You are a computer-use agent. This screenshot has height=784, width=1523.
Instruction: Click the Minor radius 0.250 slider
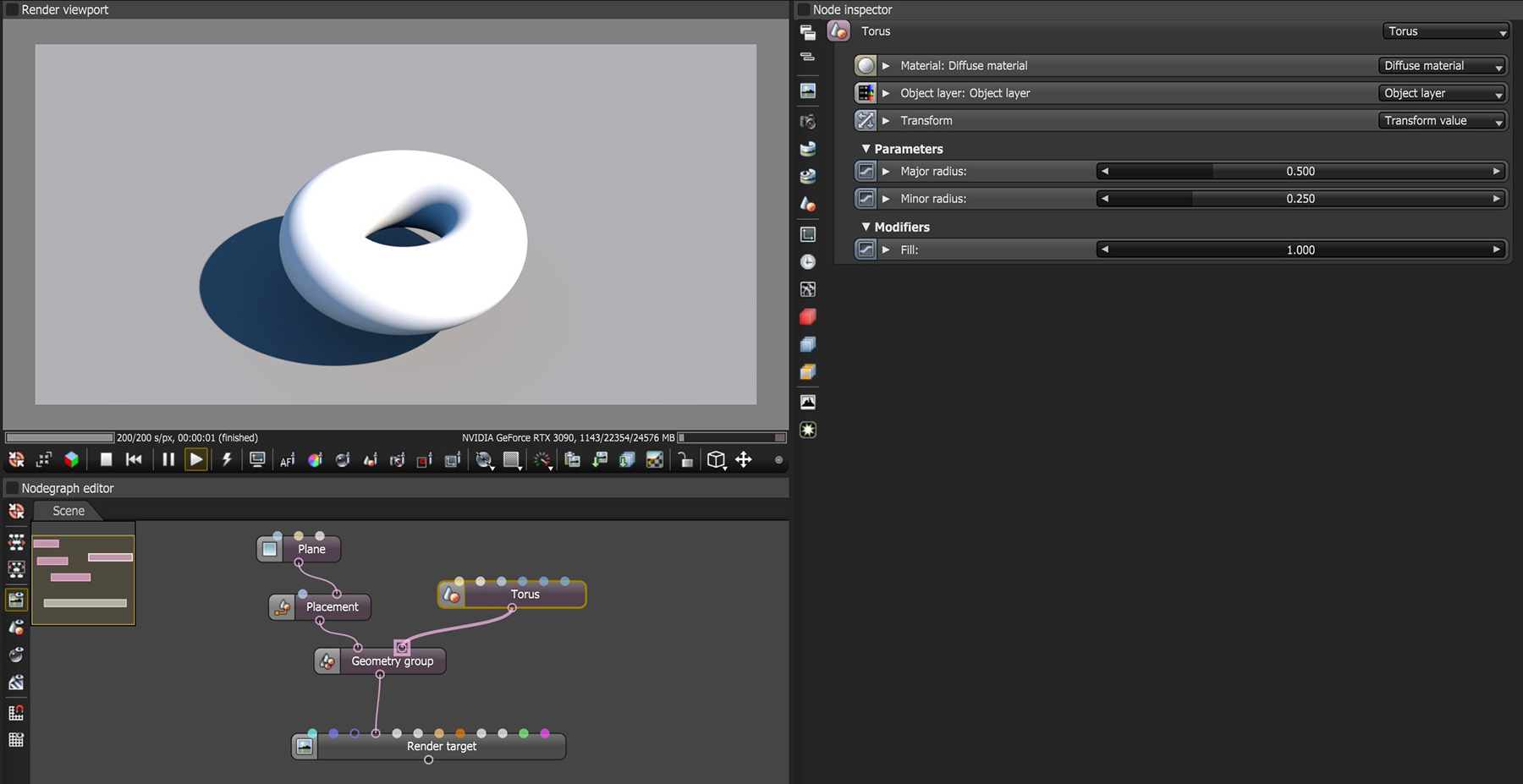click(x=1301, y=198)
